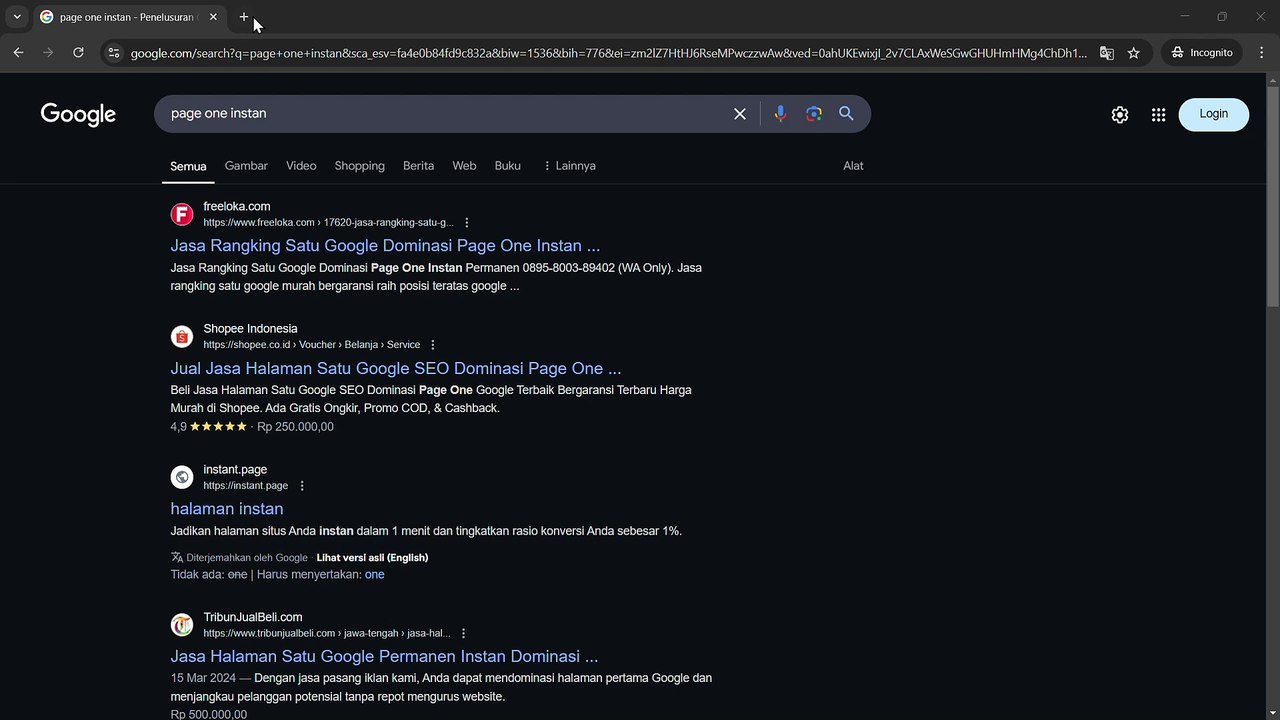
Task: Click the instant.page globe favicon
Action: tap(182, 477)
